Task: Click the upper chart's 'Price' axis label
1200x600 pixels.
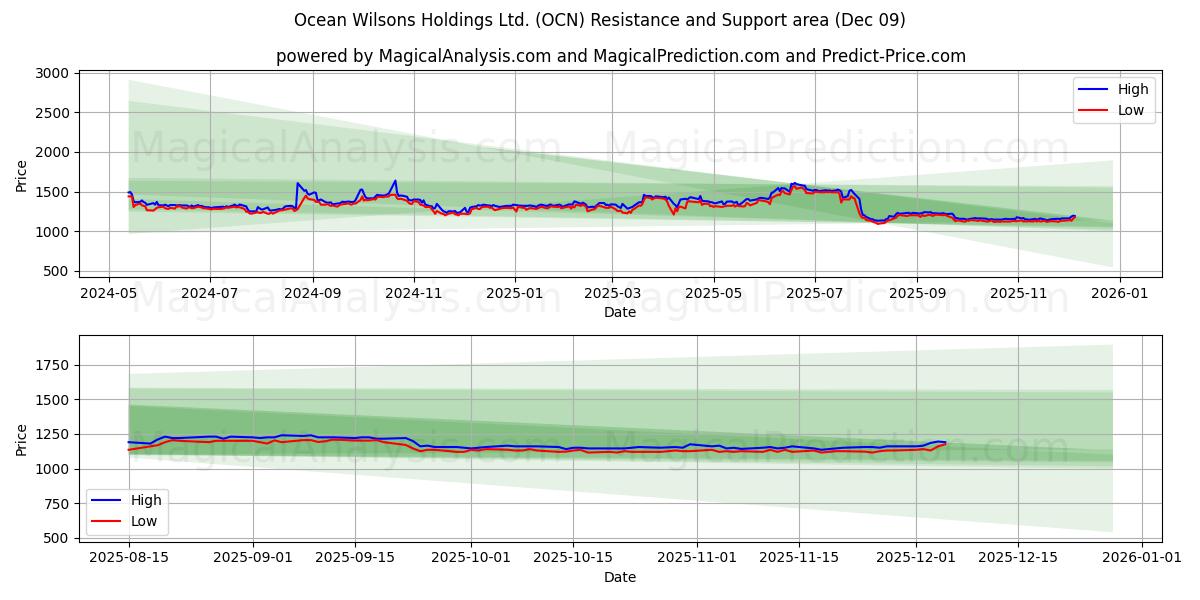Action: point(22,175)
